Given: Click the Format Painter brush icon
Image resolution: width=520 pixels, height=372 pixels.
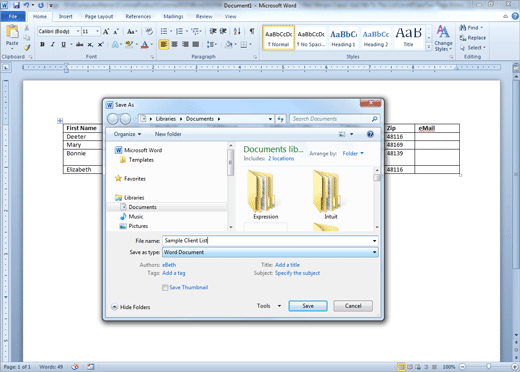Looking at the screenshot, I should pos(27,48).
